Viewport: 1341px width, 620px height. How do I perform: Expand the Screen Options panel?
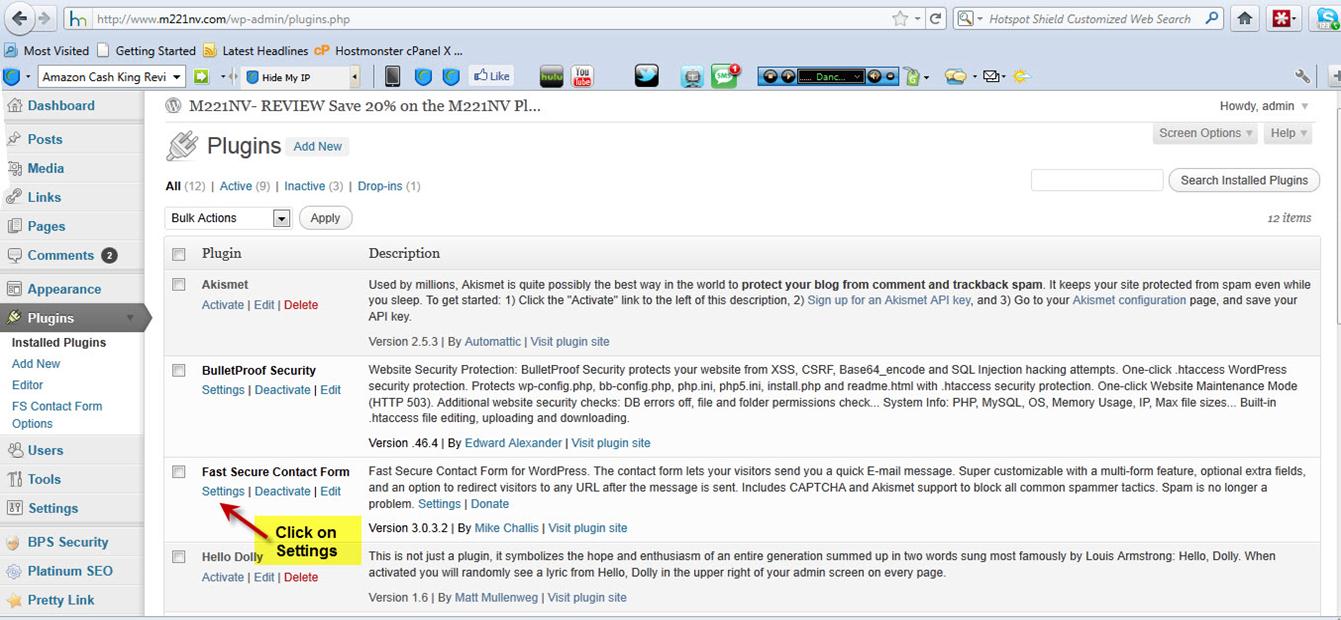[1205, 133]
